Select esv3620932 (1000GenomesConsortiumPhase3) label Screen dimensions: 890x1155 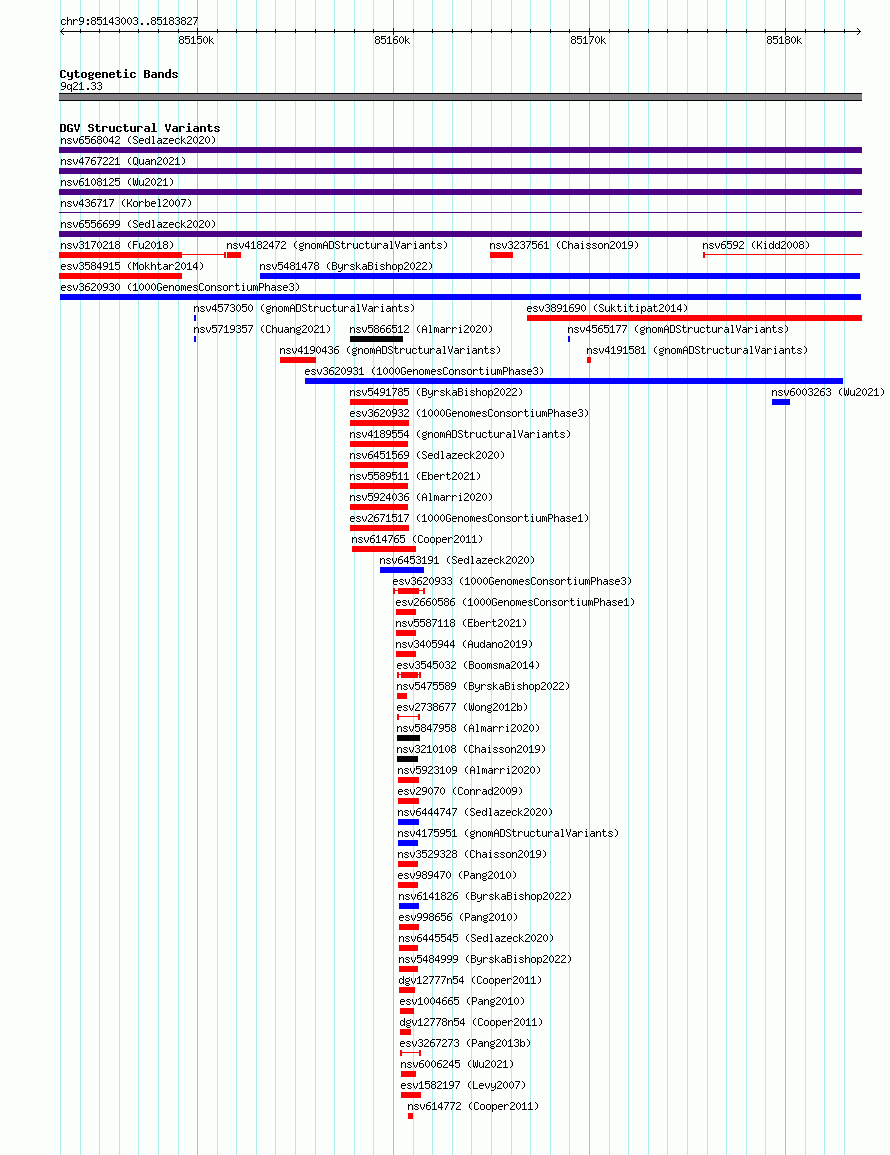(469, 413)
